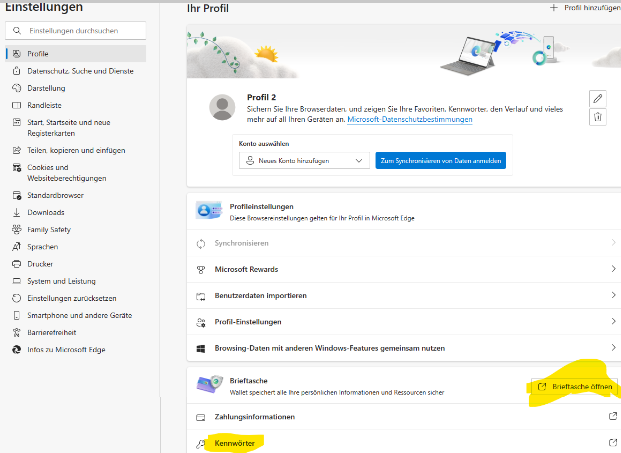Screen dimensions: 621x453
Task: Open Infos zu Microsoft Edge icon
Action: tap(17, 350)
